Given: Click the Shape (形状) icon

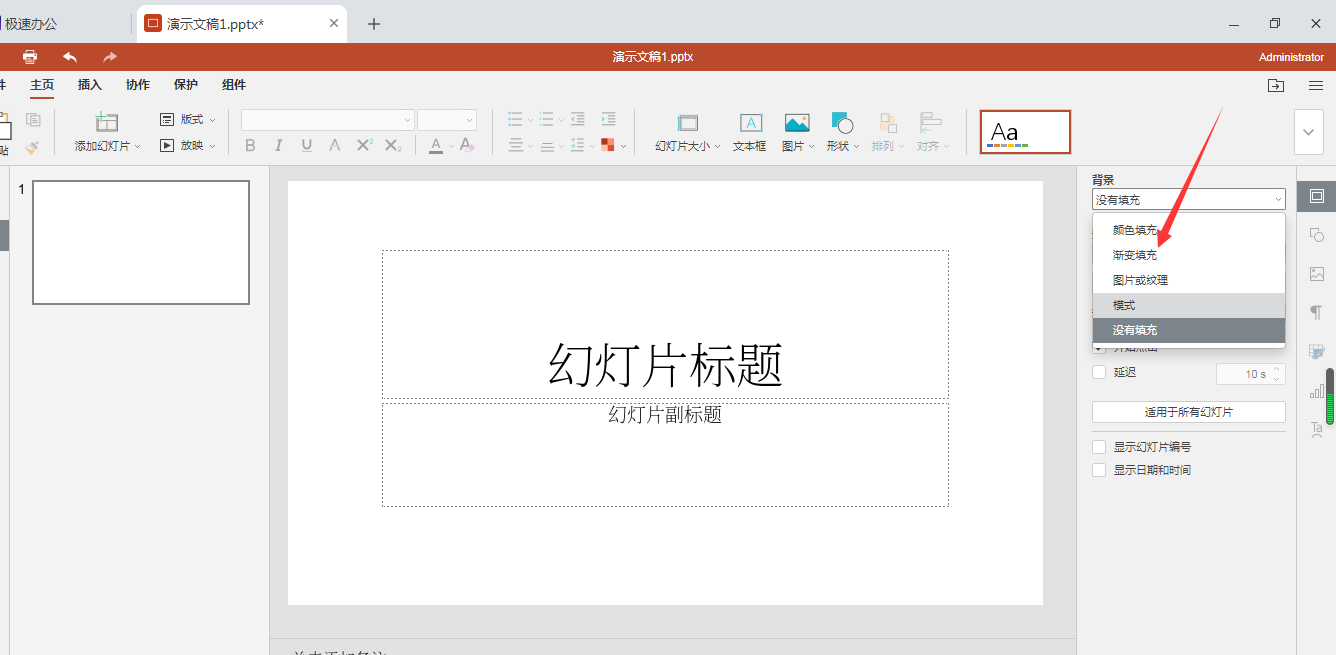Looking at the screenshot, I should pos(842,123).
